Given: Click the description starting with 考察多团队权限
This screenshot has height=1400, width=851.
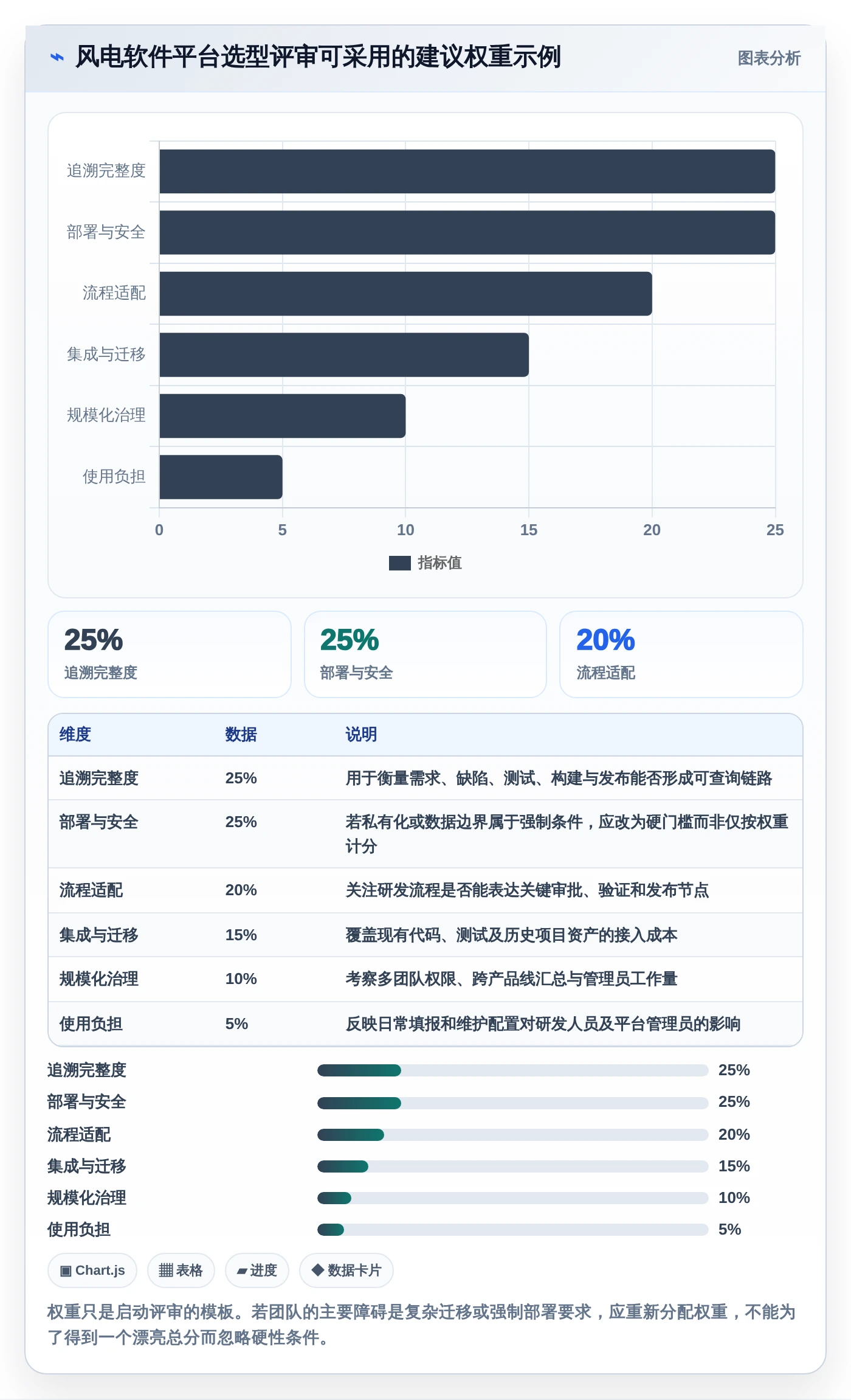Looking at the screenshot, I should [x=511, y=979].
